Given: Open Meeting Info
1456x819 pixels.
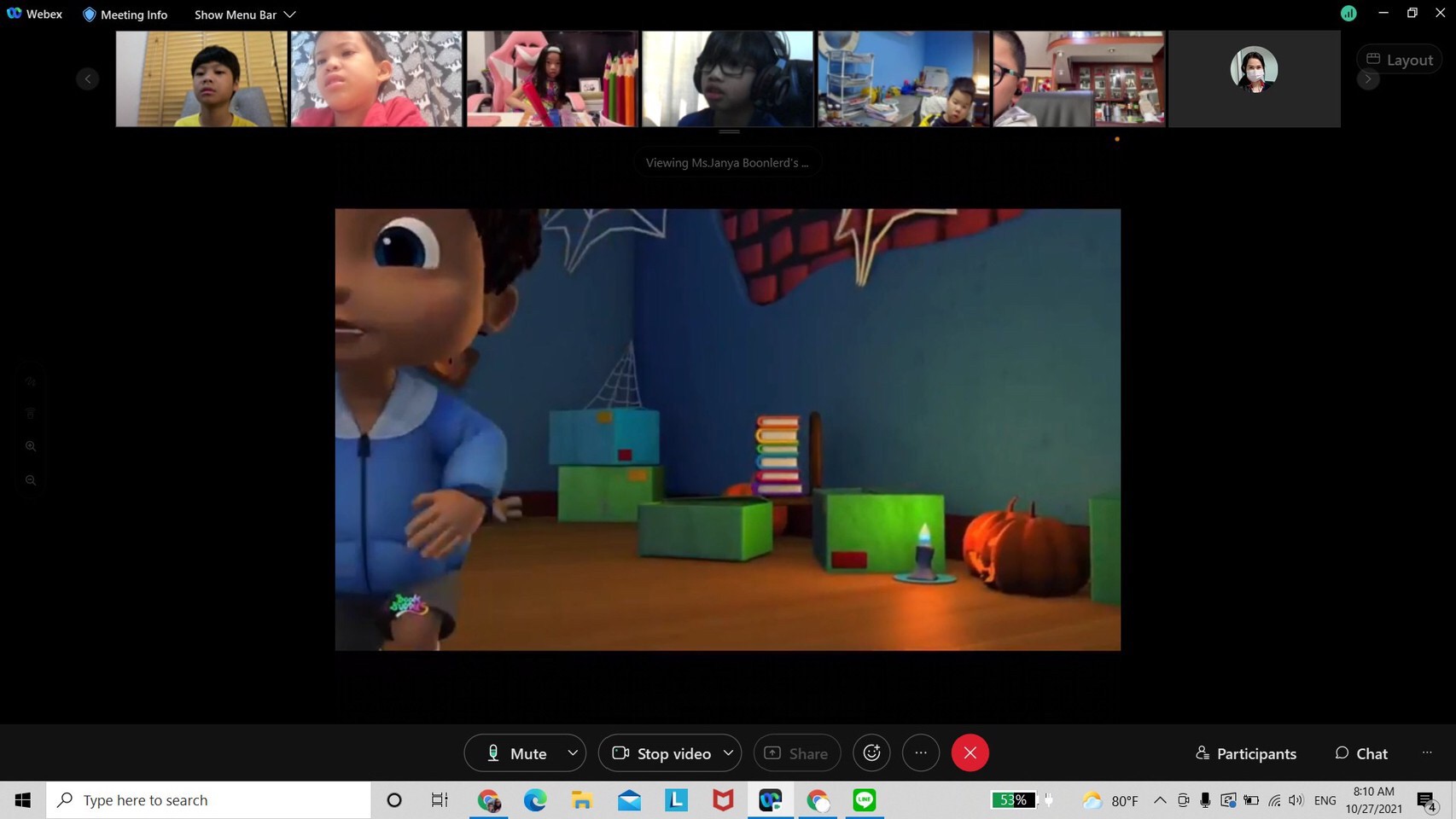Looking at the screenshot, I should (x=125, y=15).
